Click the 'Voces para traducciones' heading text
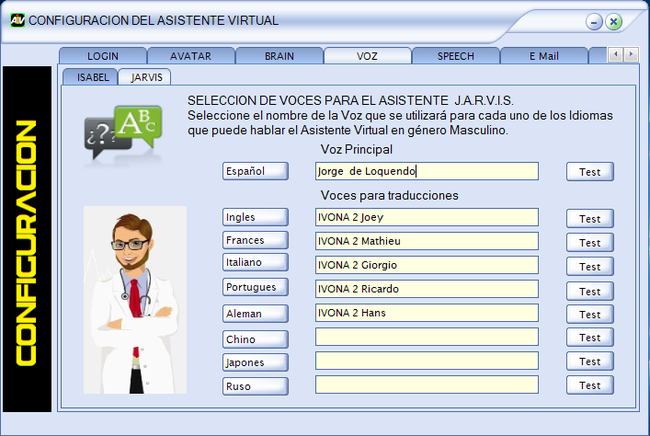650x436 pixels. coord(389,195)
